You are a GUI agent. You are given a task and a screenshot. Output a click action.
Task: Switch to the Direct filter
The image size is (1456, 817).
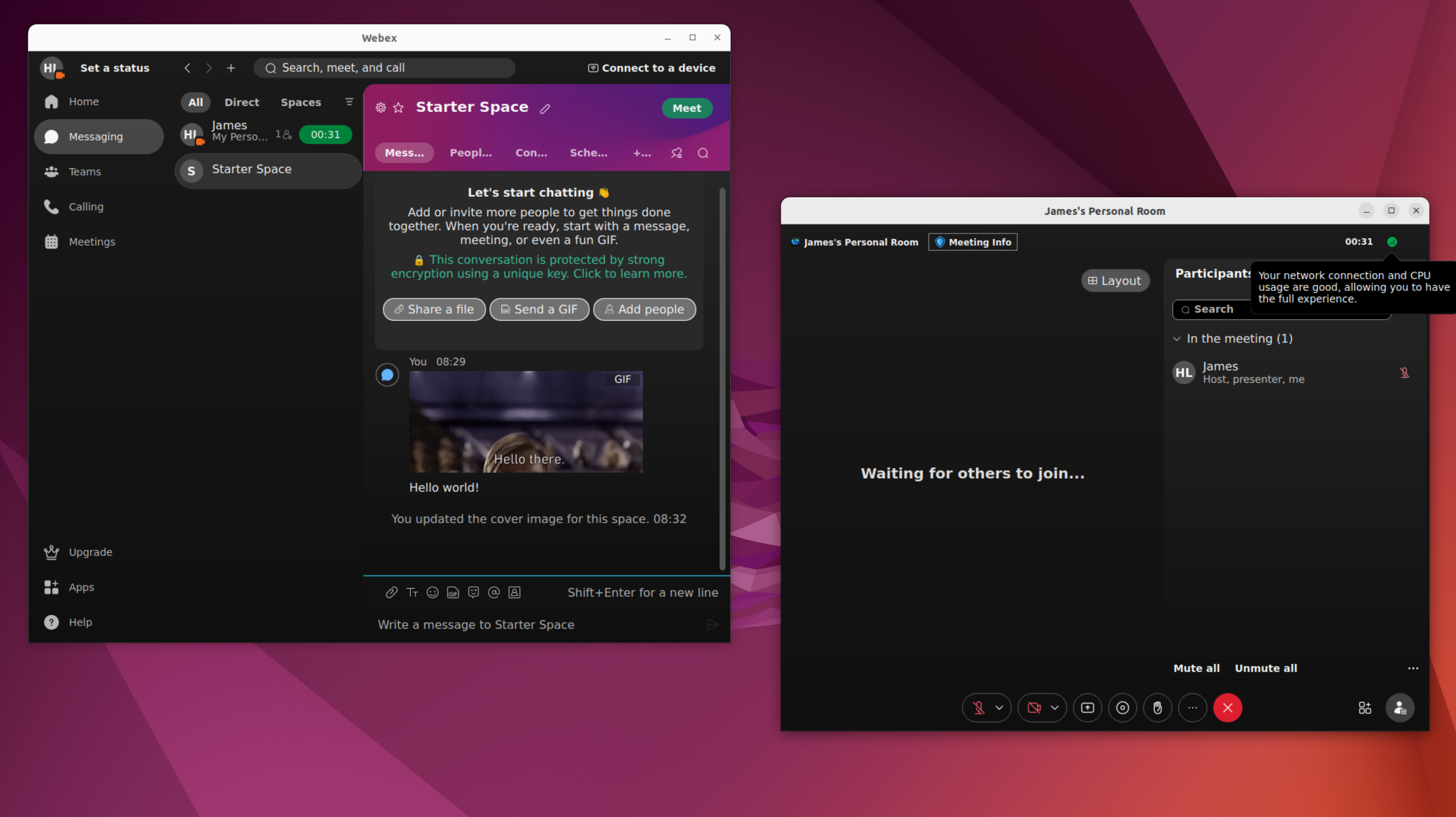[242, 103]
